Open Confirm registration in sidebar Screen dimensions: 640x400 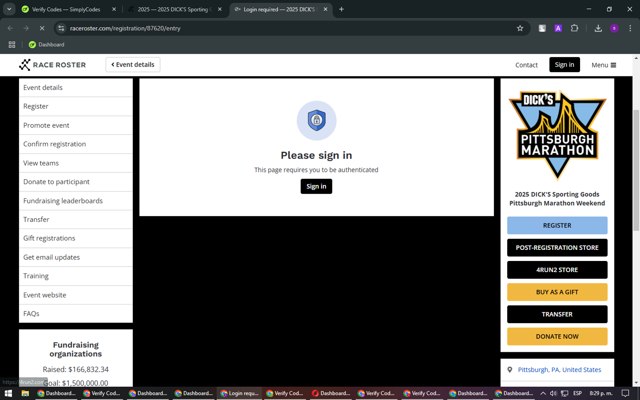pos(76,144)
